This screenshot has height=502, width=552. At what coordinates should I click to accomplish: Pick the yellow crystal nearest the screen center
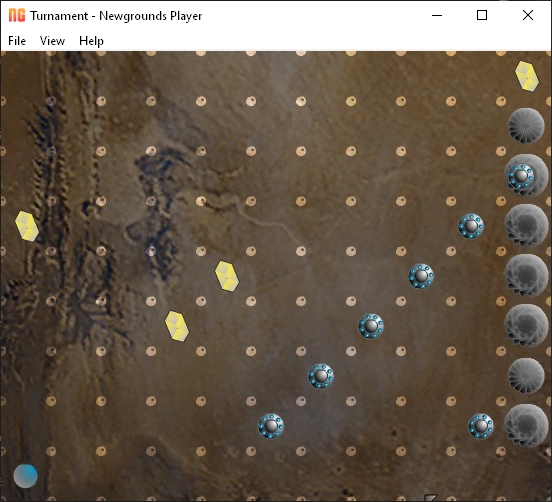point(227,276)
